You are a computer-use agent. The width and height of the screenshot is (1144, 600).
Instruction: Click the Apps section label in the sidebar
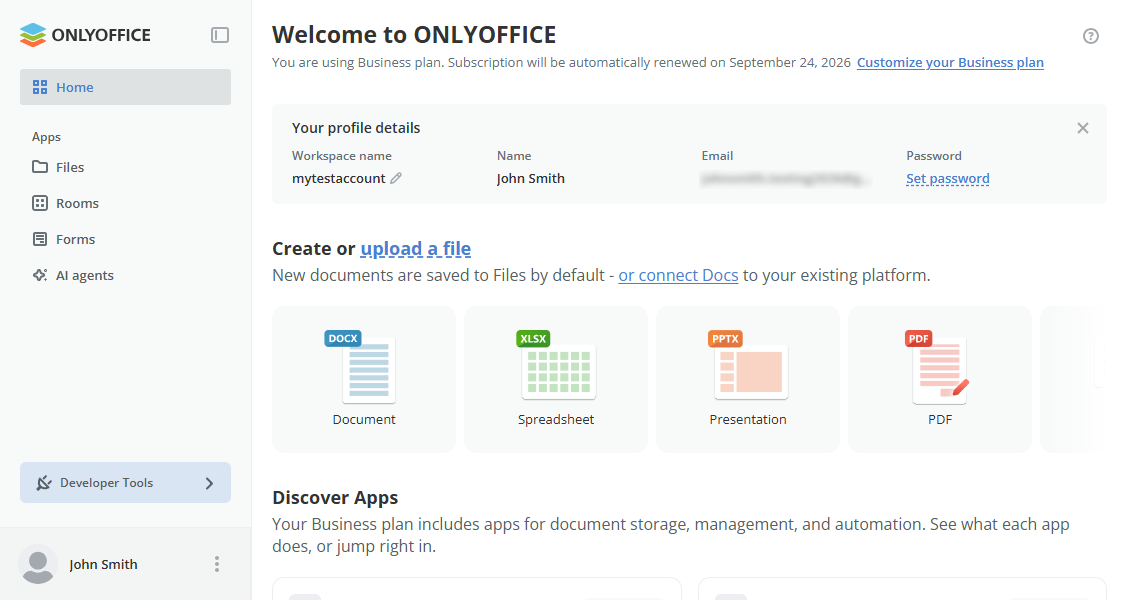pos(46,137)
